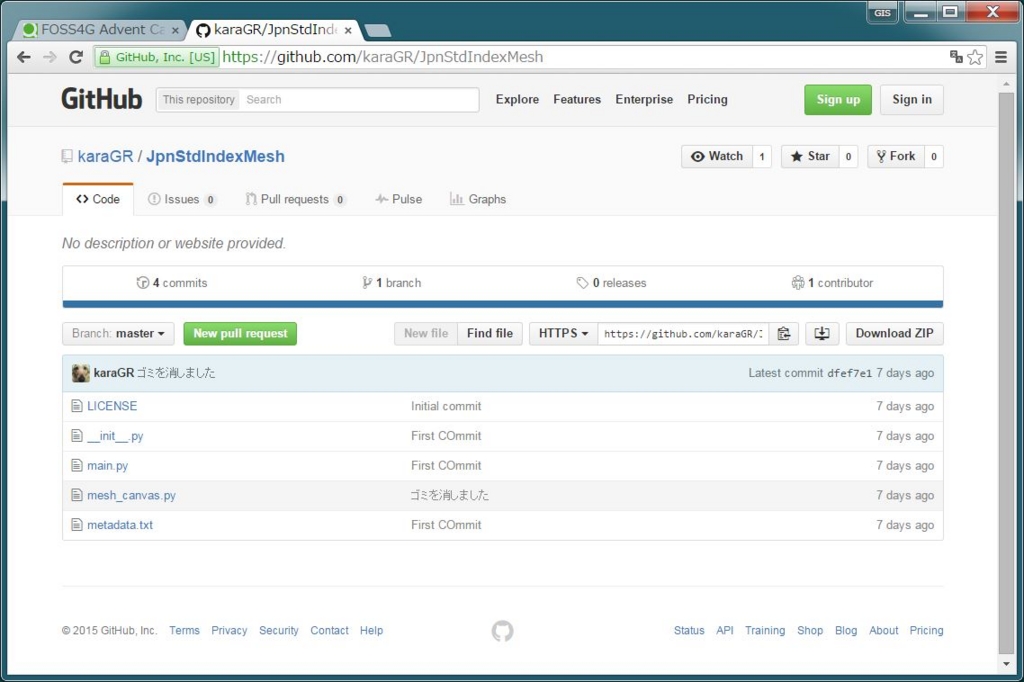Click the green padlock in address bar
This screenshot has height=682, width=1024.
(104, 57)
